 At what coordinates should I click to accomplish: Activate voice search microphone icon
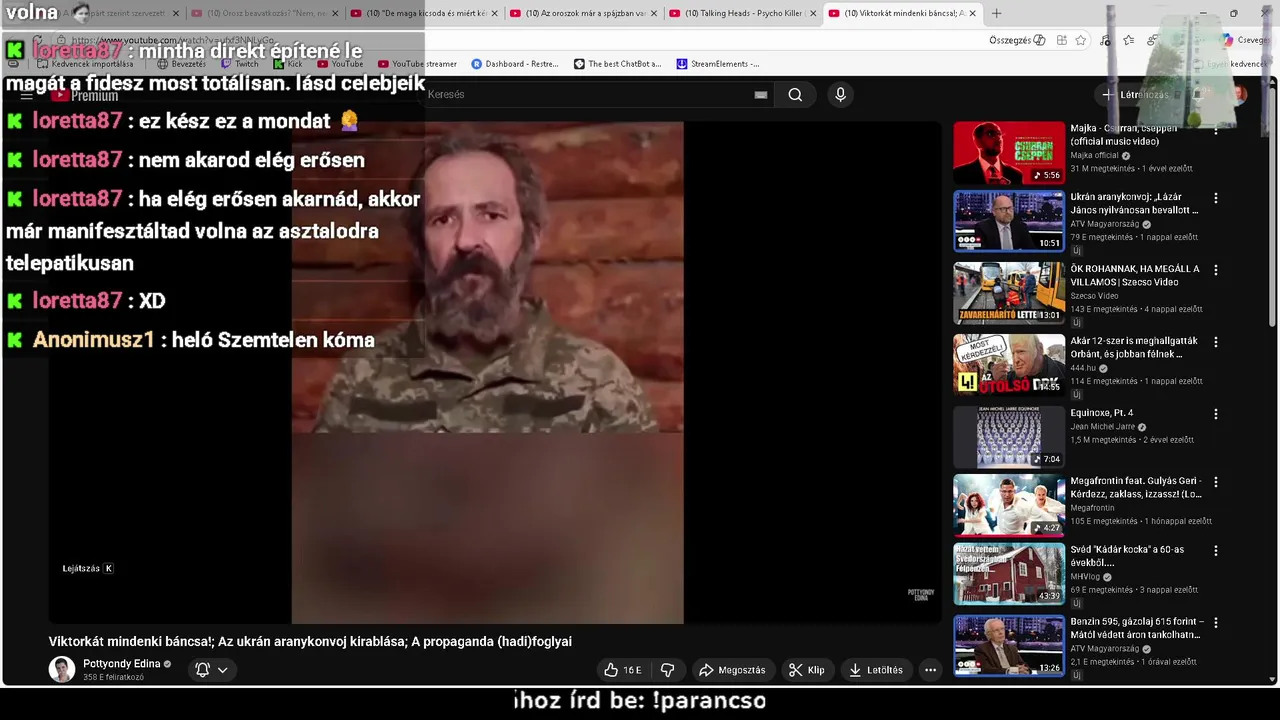coord(840,94)
